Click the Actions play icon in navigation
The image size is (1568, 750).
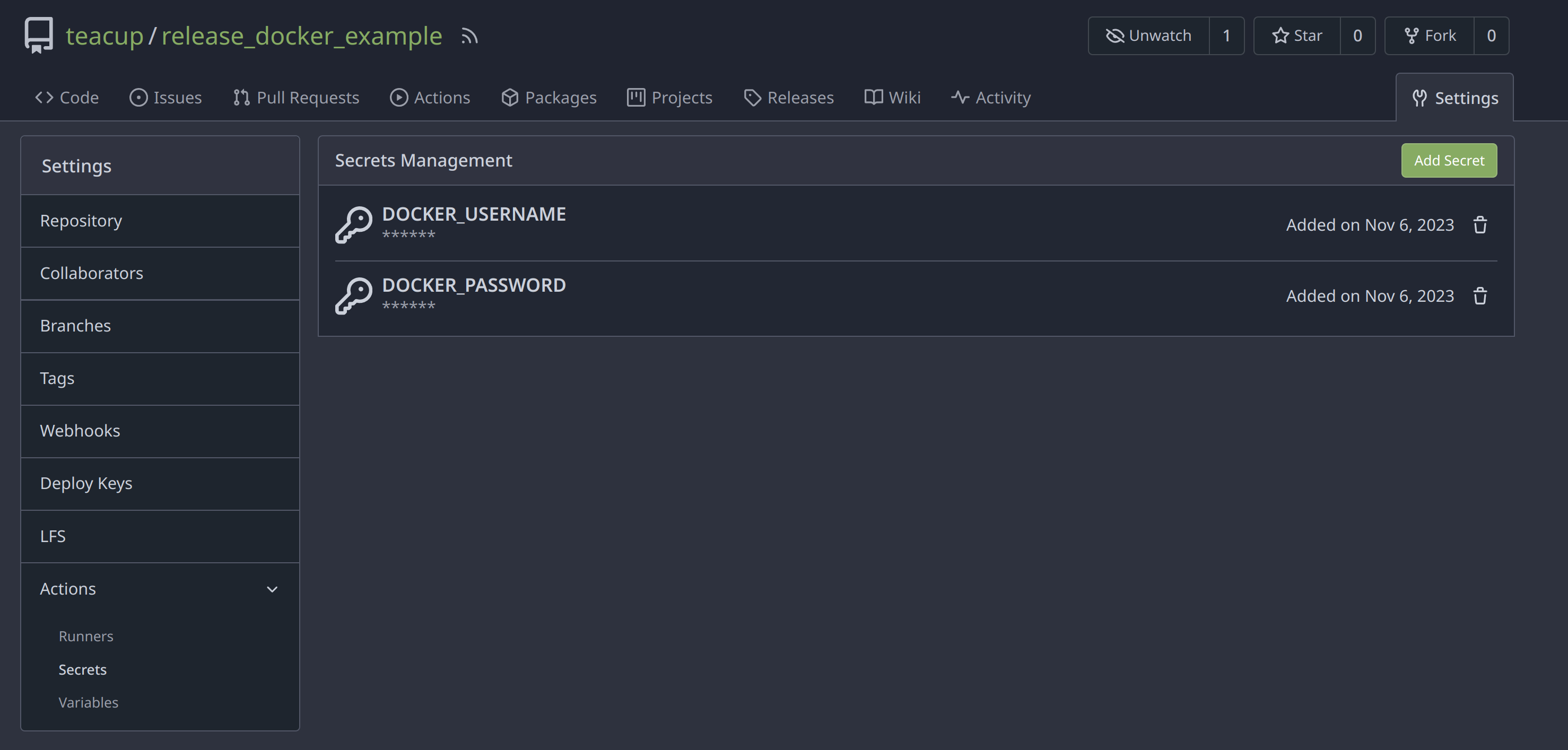tap(399, 98)
